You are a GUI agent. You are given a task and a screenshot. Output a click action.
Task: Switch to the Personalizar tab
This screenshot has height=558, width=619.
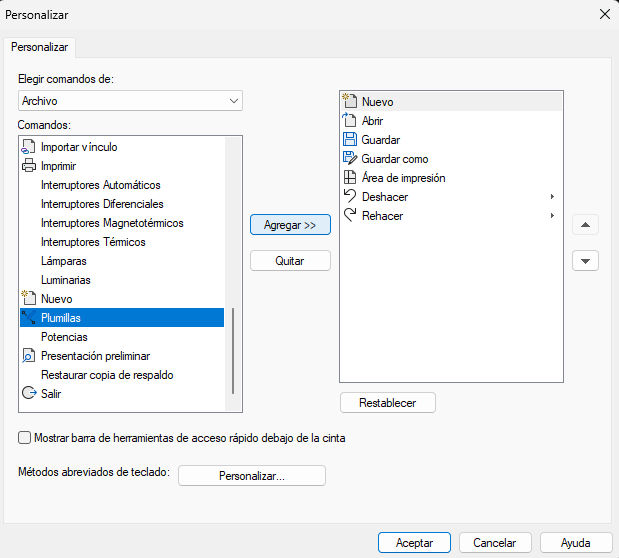39,47
